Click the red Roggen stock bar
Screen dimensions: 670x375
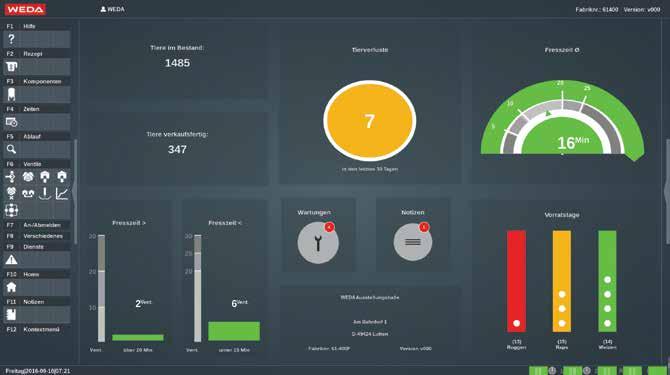click(x=516, y=281)
